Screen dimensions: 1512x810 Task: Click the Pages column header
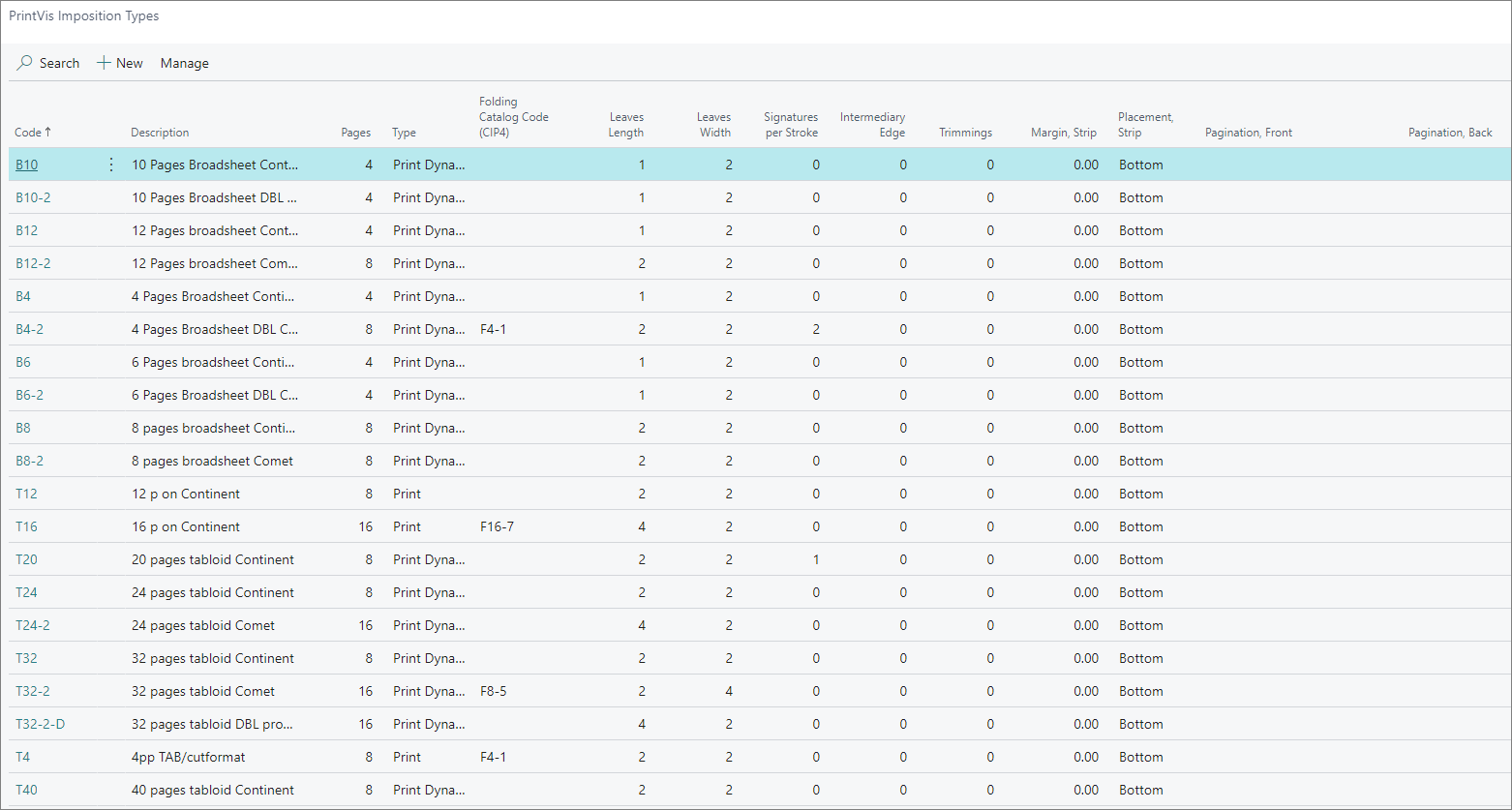point(355,133)
